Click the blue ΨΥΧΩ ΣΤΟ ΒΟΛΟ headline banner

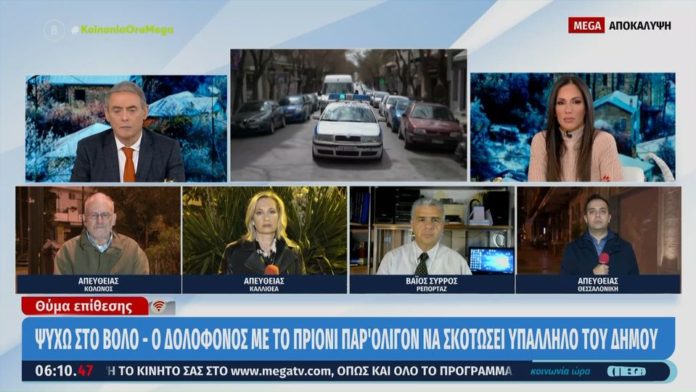348,339
